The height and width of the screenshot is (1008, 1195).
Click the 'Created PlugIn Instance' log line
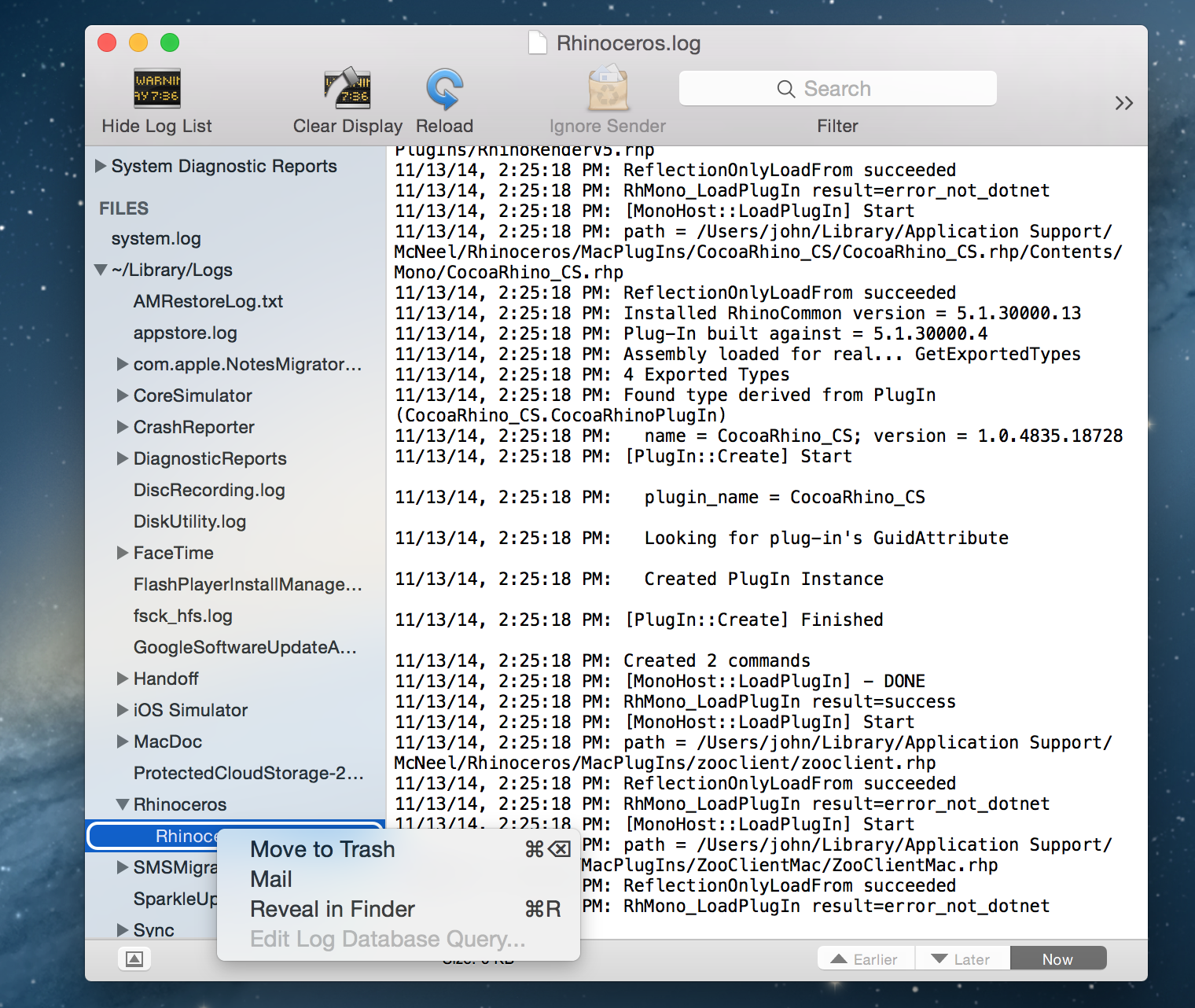(x=639, y=579)
